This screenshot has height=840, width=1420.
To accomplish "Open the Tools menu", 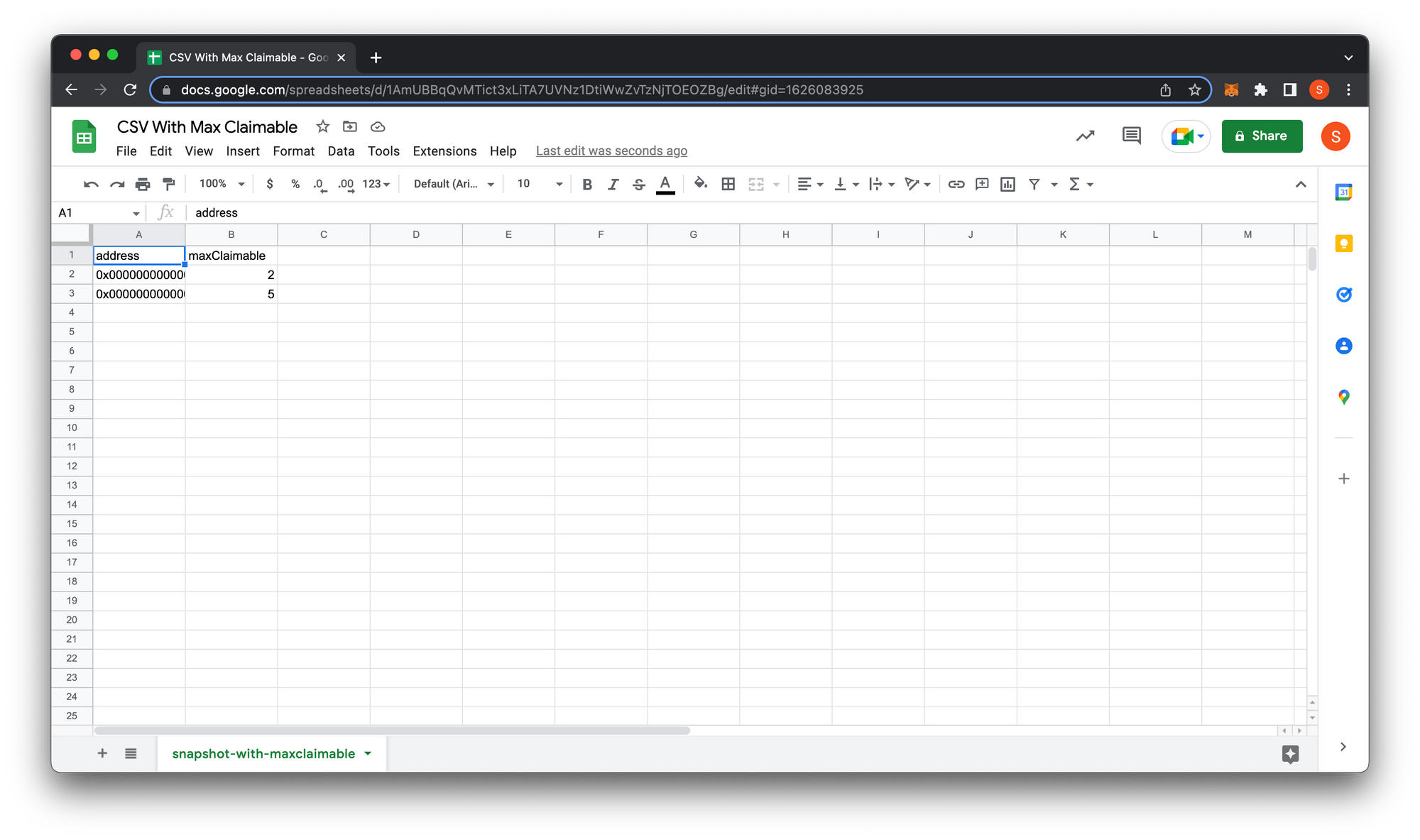I will coord(383,151).
